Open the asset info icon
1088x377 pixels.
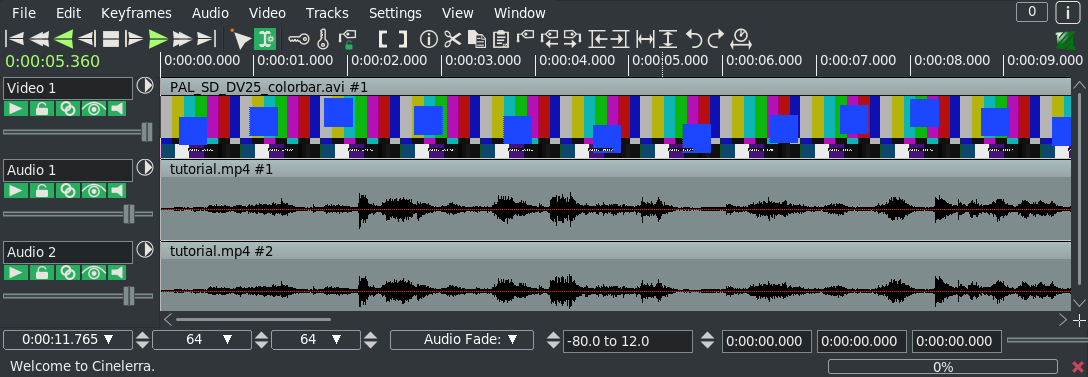[429, 39]
